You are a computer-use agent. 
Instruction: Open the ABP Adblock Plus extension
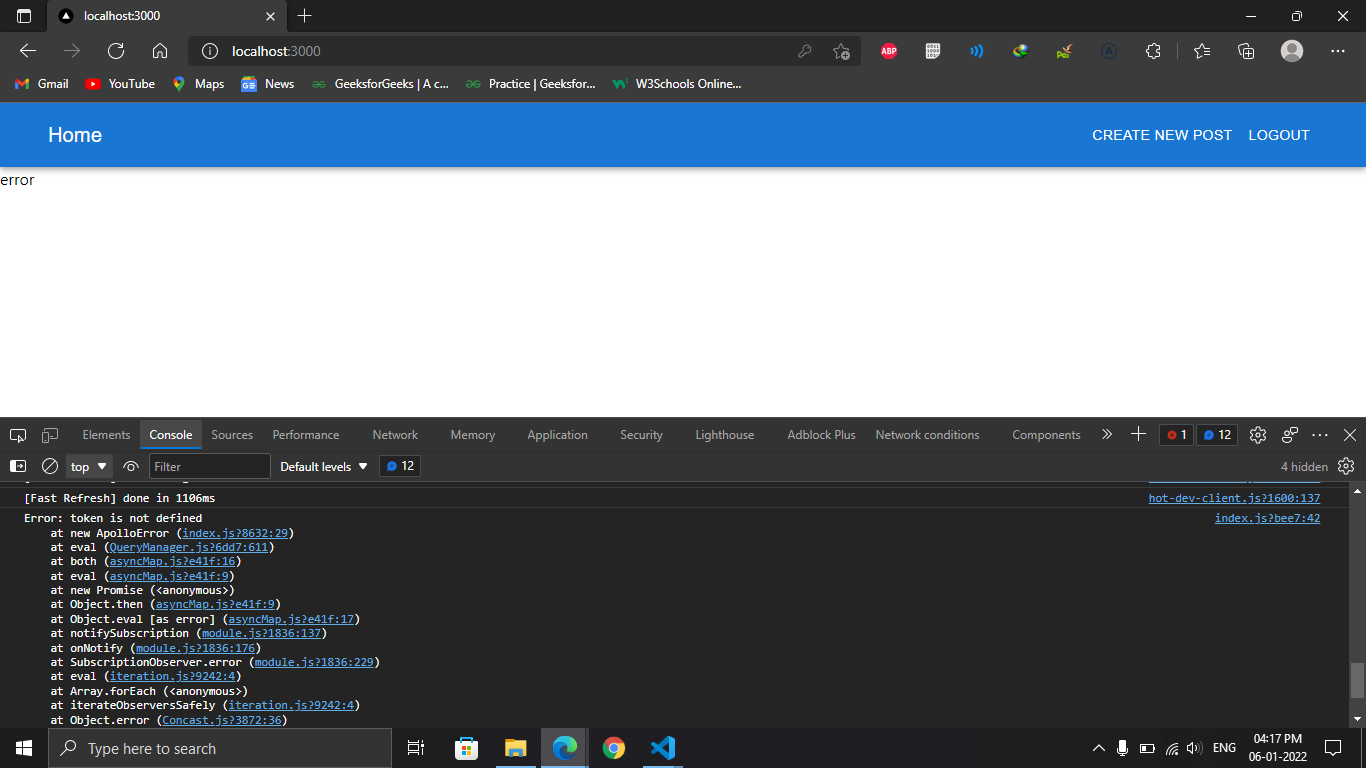point(889,51)
